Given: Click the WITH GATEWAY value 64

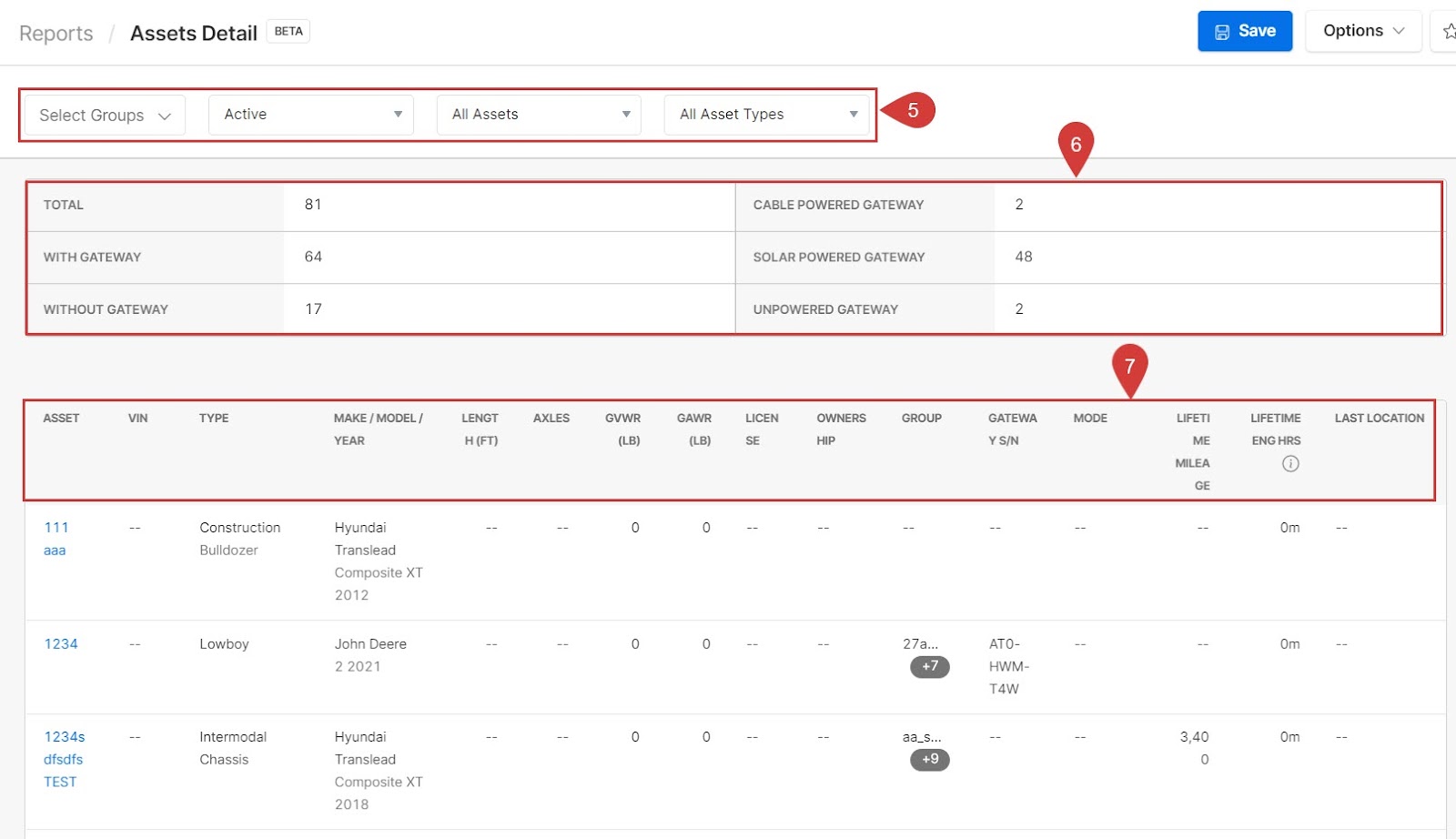Looking at the screenshot, I should click(x=313, y=257).
